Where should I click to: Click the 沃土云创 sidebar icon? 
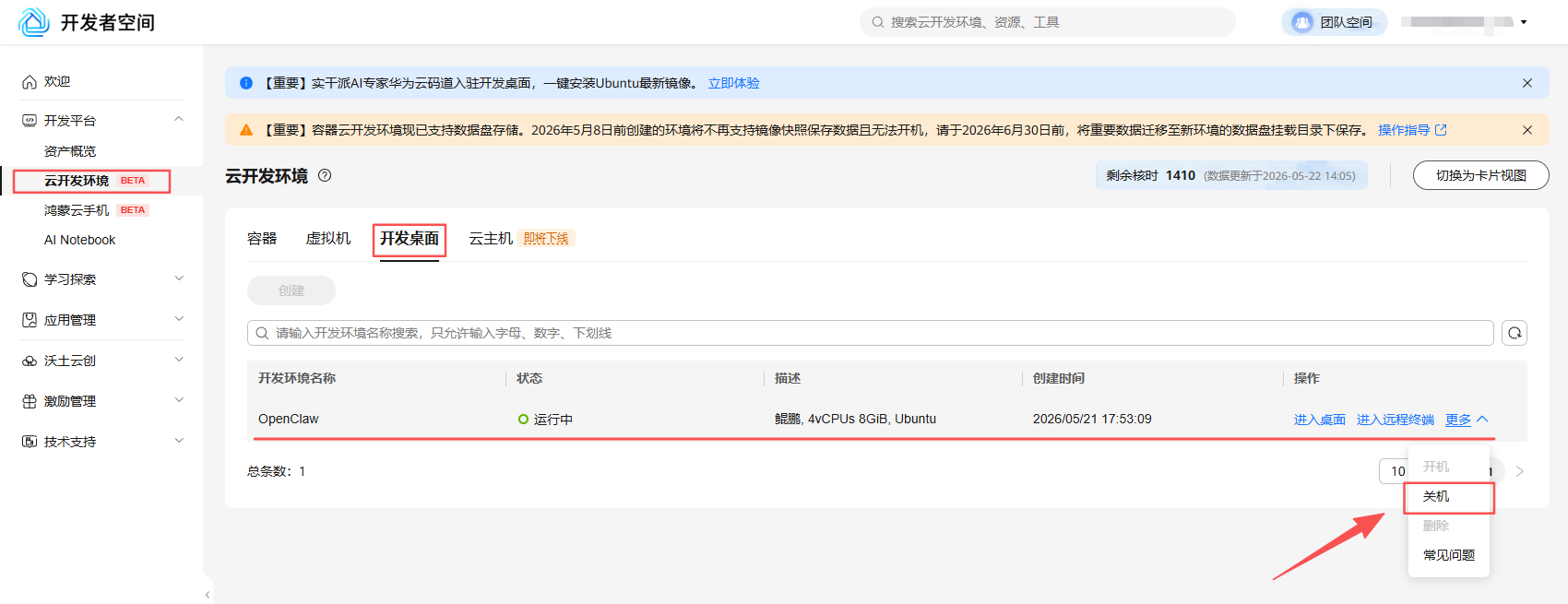[30, 361]
